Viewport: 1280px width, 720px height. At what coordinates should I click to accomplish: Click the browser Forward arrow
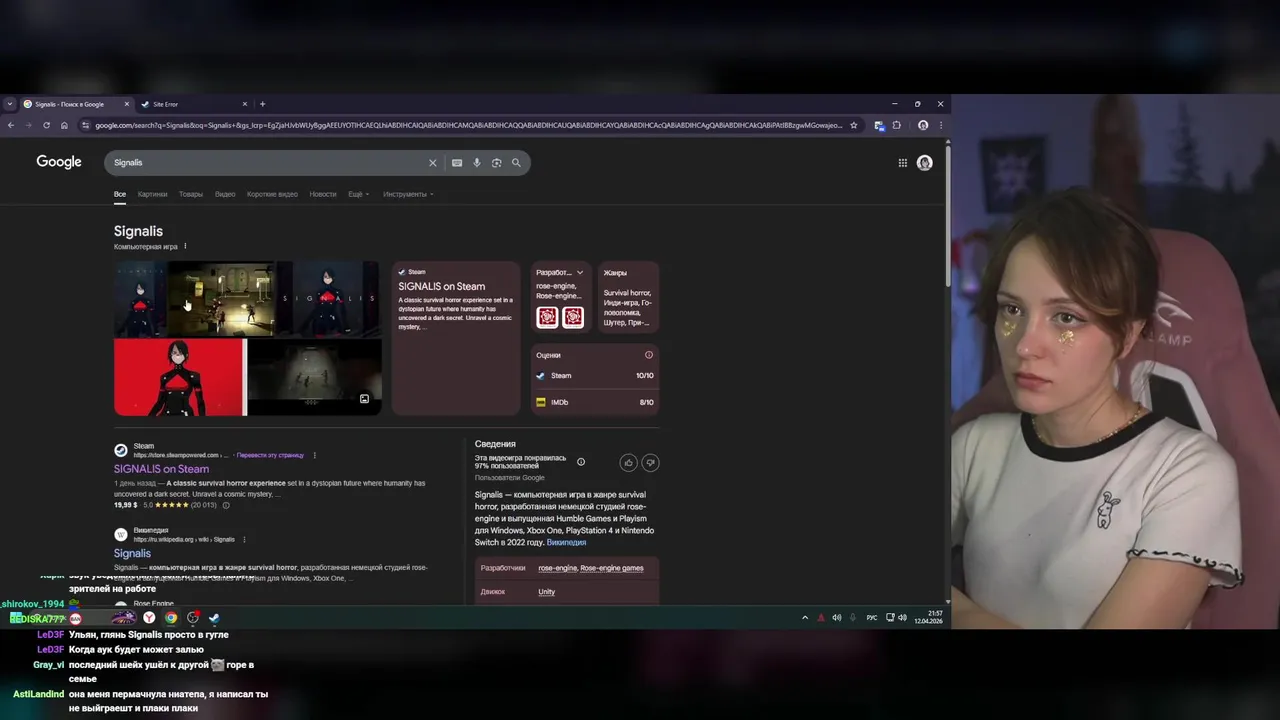pyautogui.click(x=28, y=125)
